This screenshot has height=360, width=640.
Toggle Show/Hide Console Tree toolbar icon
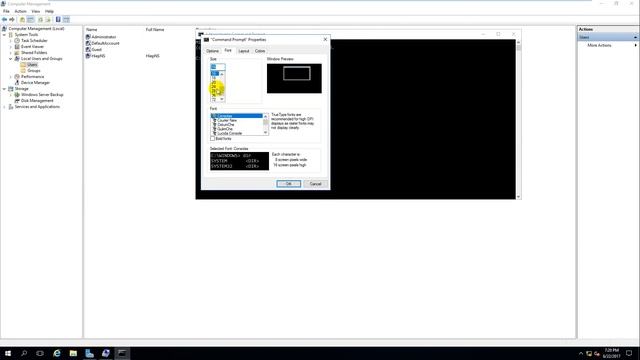(x=31, y=20)
